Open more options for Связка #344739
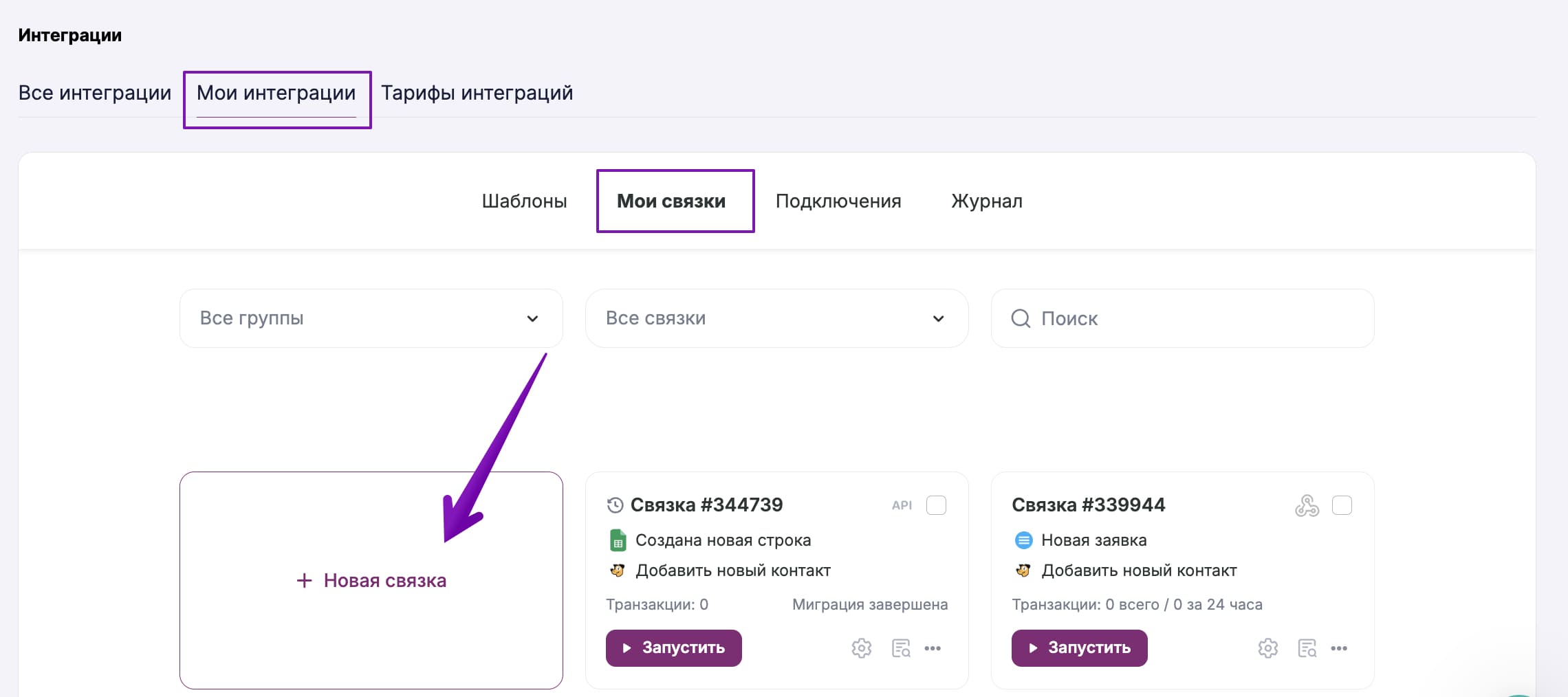The width and height of the screenshot is (1568, 697). [933, 648]
